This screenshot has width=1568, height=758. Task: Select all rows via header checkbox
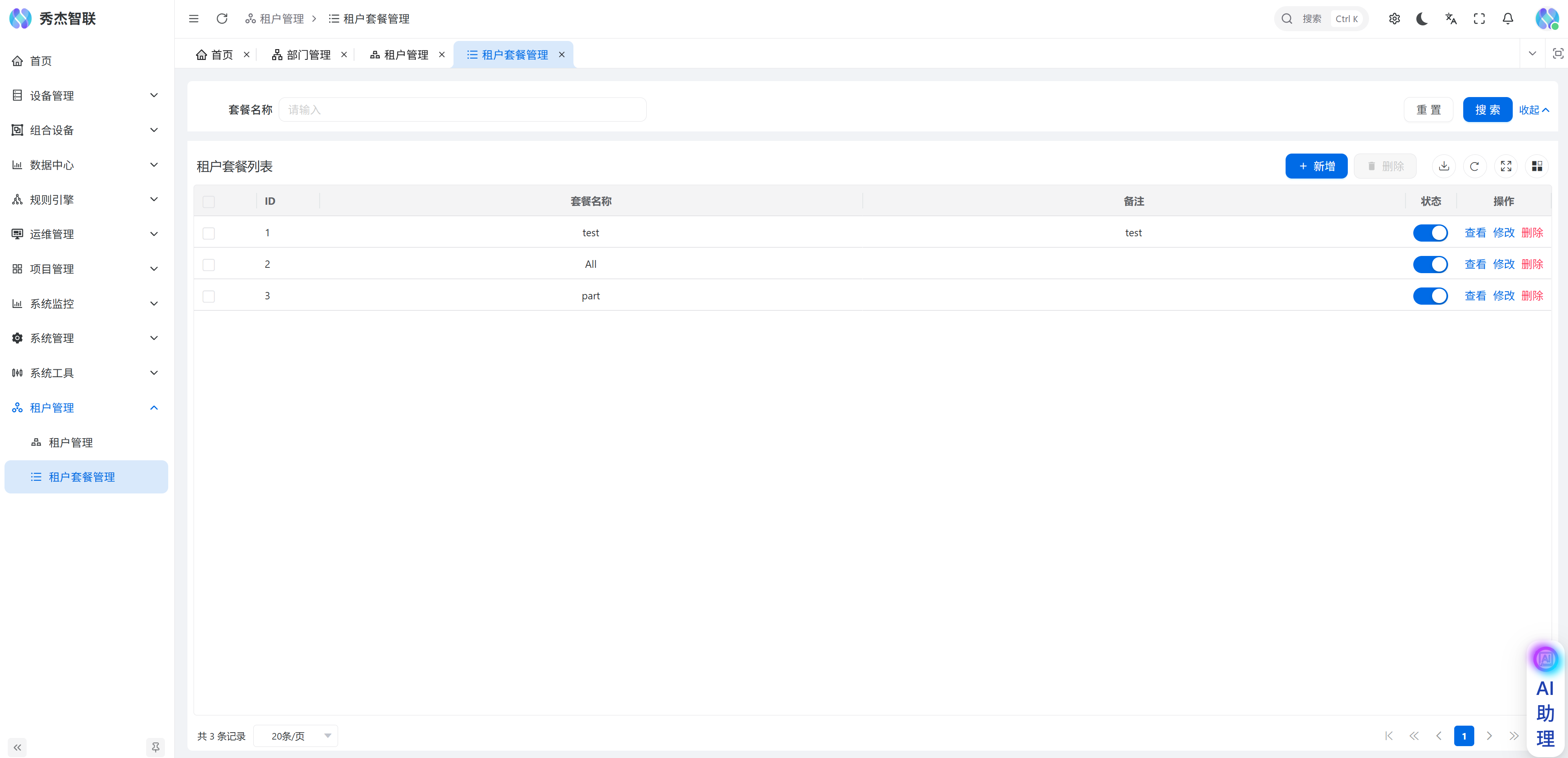click(209, 201)
